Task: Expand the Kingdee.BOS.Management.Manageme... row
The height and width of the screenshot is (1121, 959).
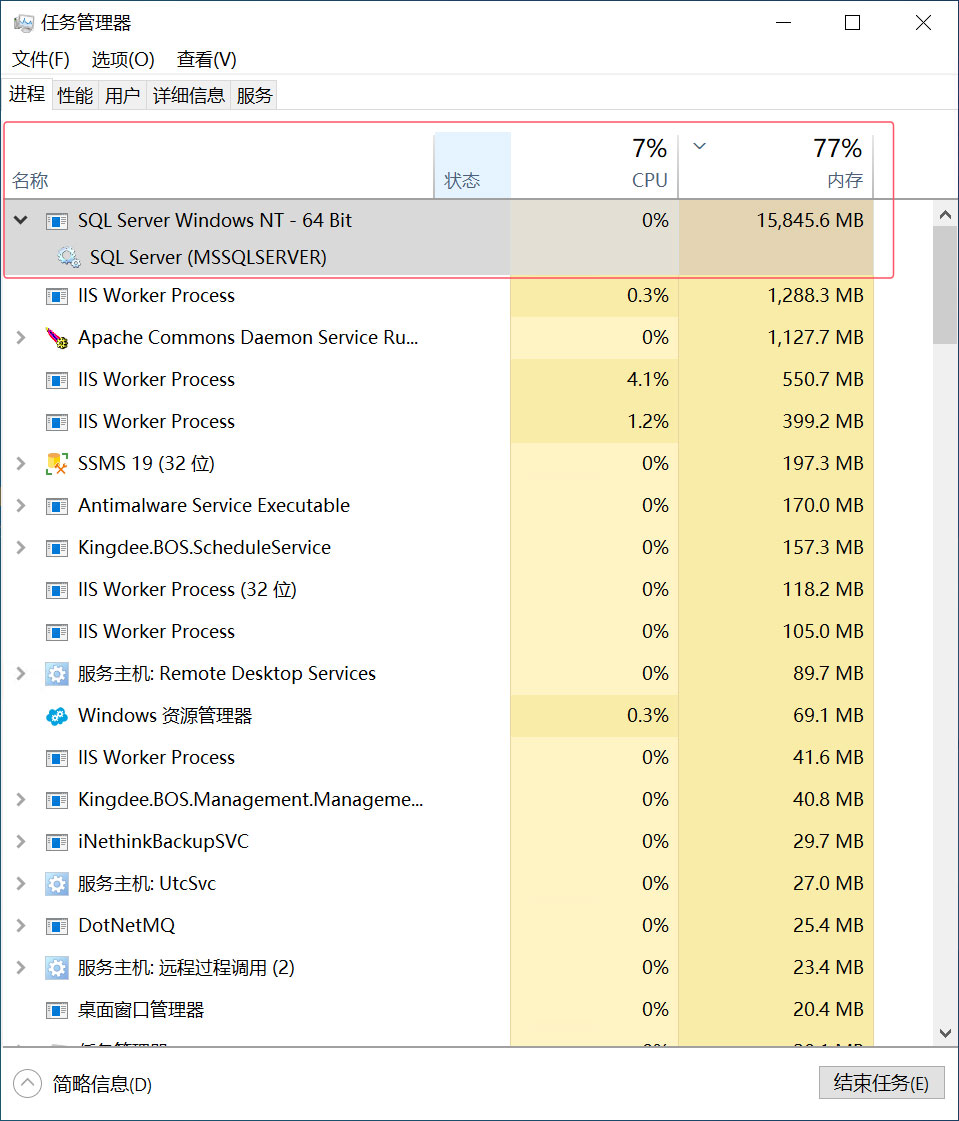Action: pos(21,799)
